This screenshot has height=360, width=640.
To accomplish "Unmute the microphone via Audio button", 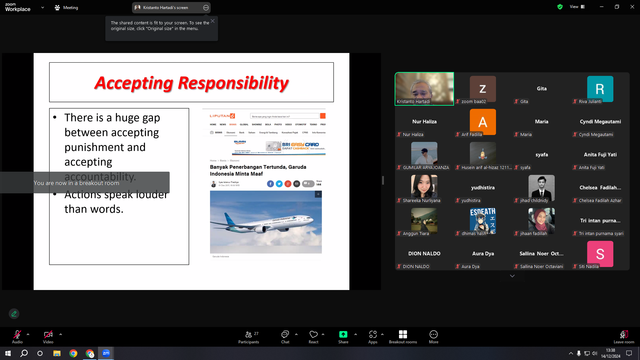I will (x=17, y=337).
